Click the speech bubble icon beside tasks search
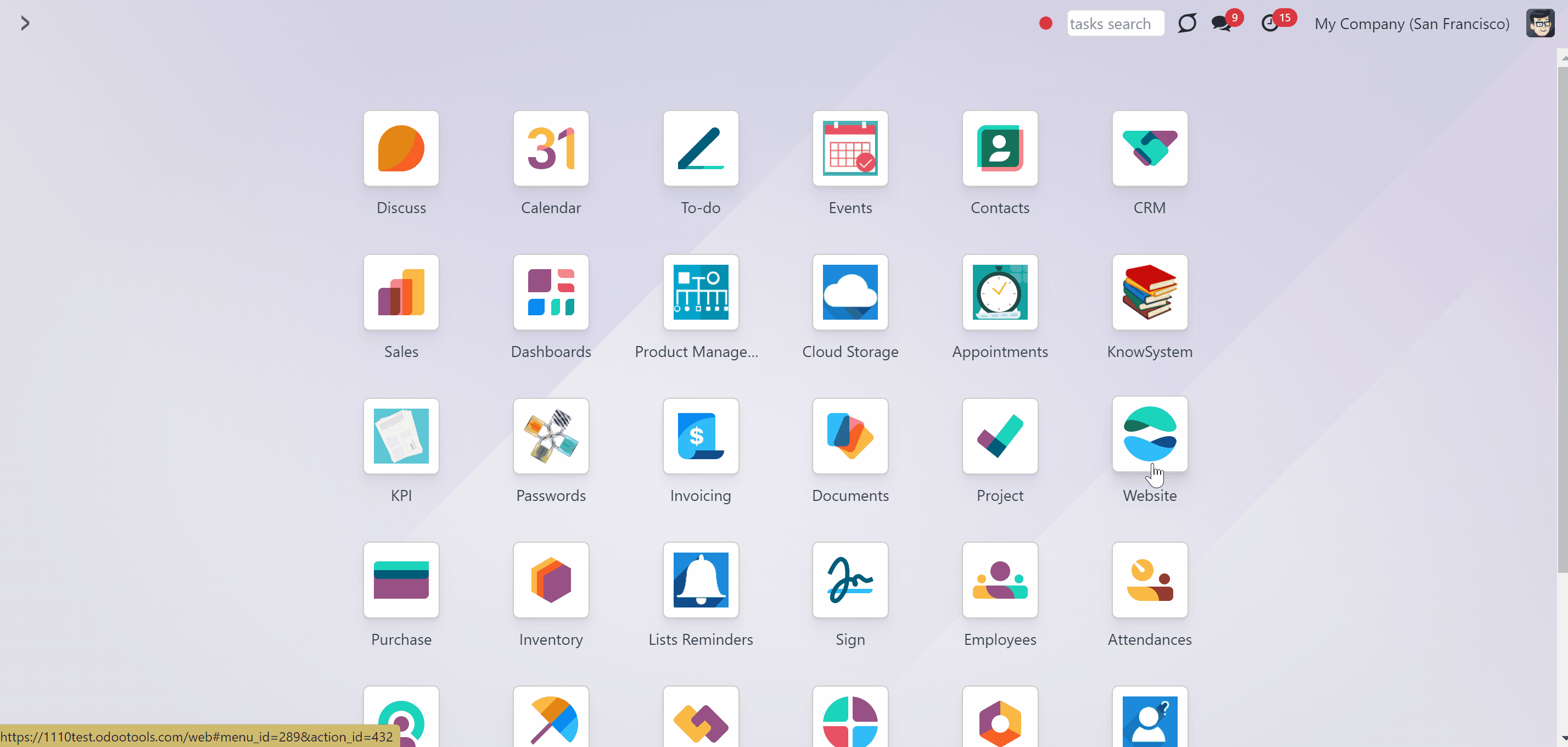Image resolution: width=1568 pixels, height=747 pixels. pos(1187,23)
